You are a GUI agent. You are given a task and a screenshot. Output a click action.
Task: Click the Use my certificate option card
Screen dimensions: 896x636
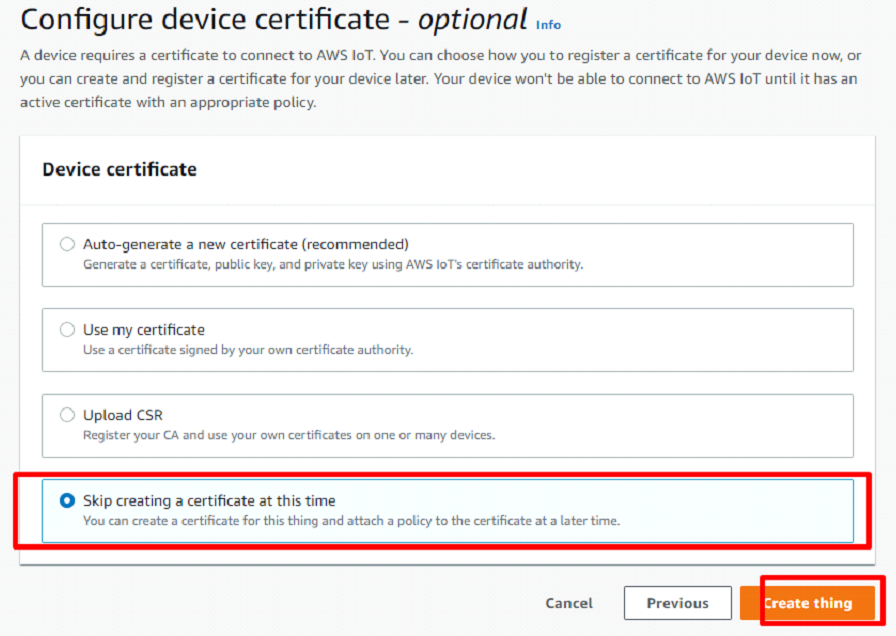click(x=446, y=338)
